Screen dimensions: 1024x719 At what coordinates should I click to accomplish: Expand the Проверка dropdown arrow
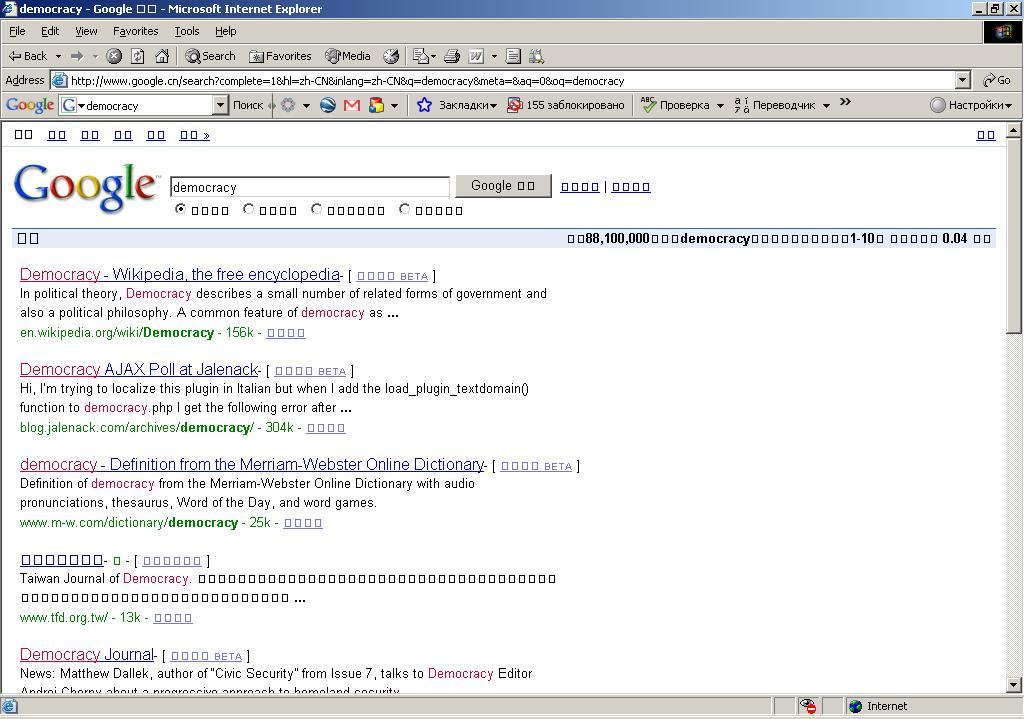720,105
